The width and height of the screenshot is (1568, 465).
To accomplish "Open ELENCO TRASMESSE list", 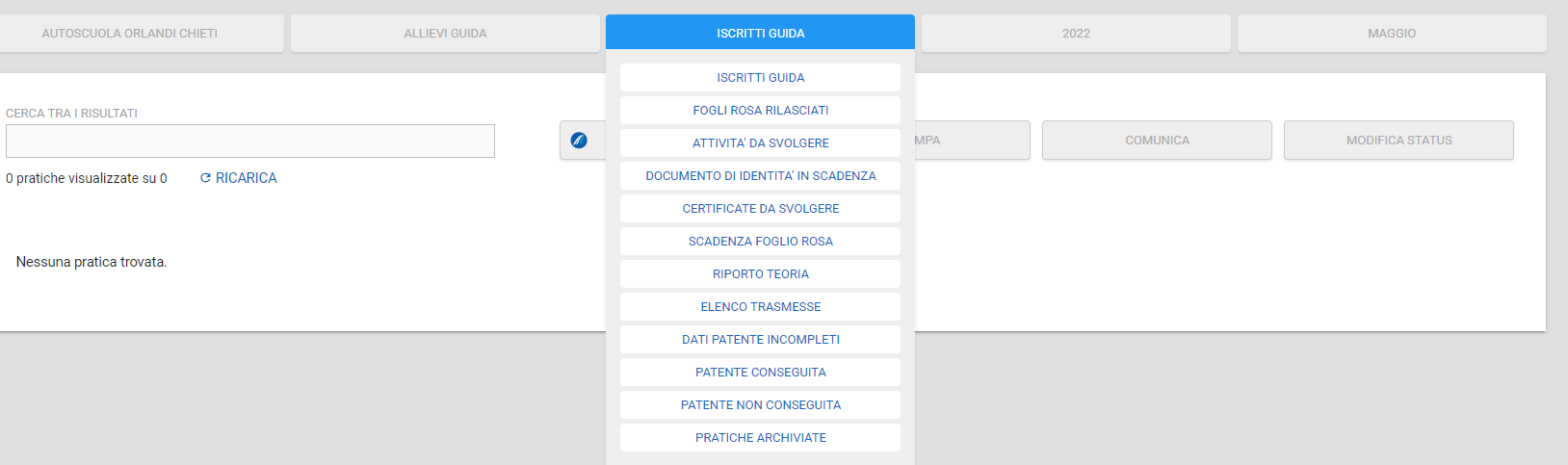I will click(760, 307).
